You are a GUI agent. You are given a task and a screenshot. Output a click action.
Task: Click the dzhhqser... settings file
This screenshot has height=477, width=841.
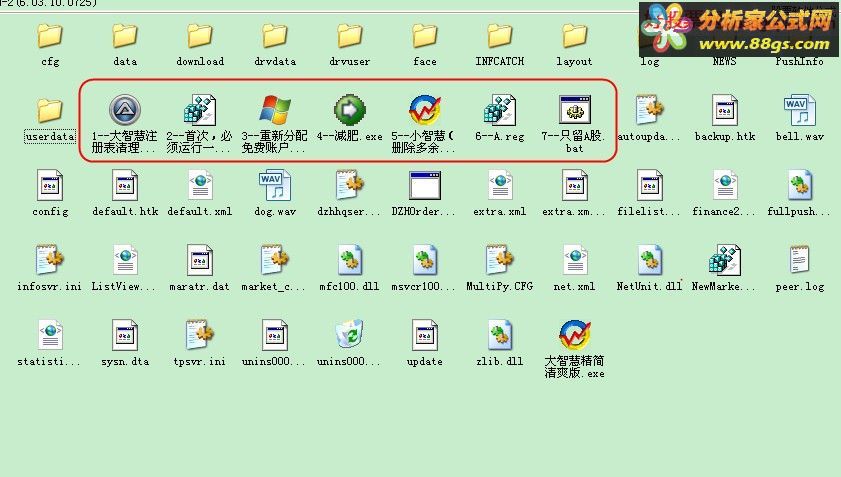[x=350, y=186]
